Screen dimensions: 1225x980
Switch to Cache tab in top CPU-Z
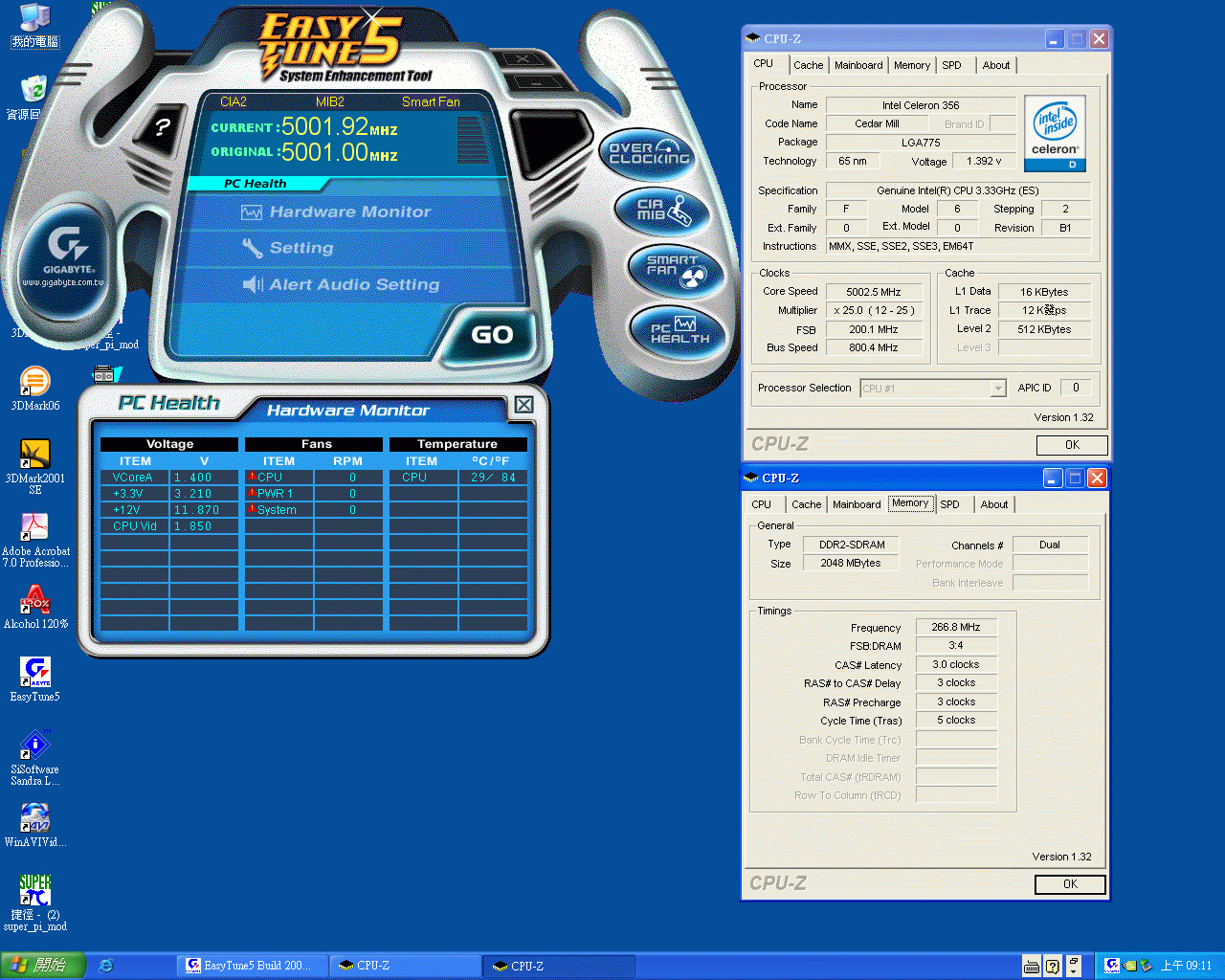pos(808,65)
